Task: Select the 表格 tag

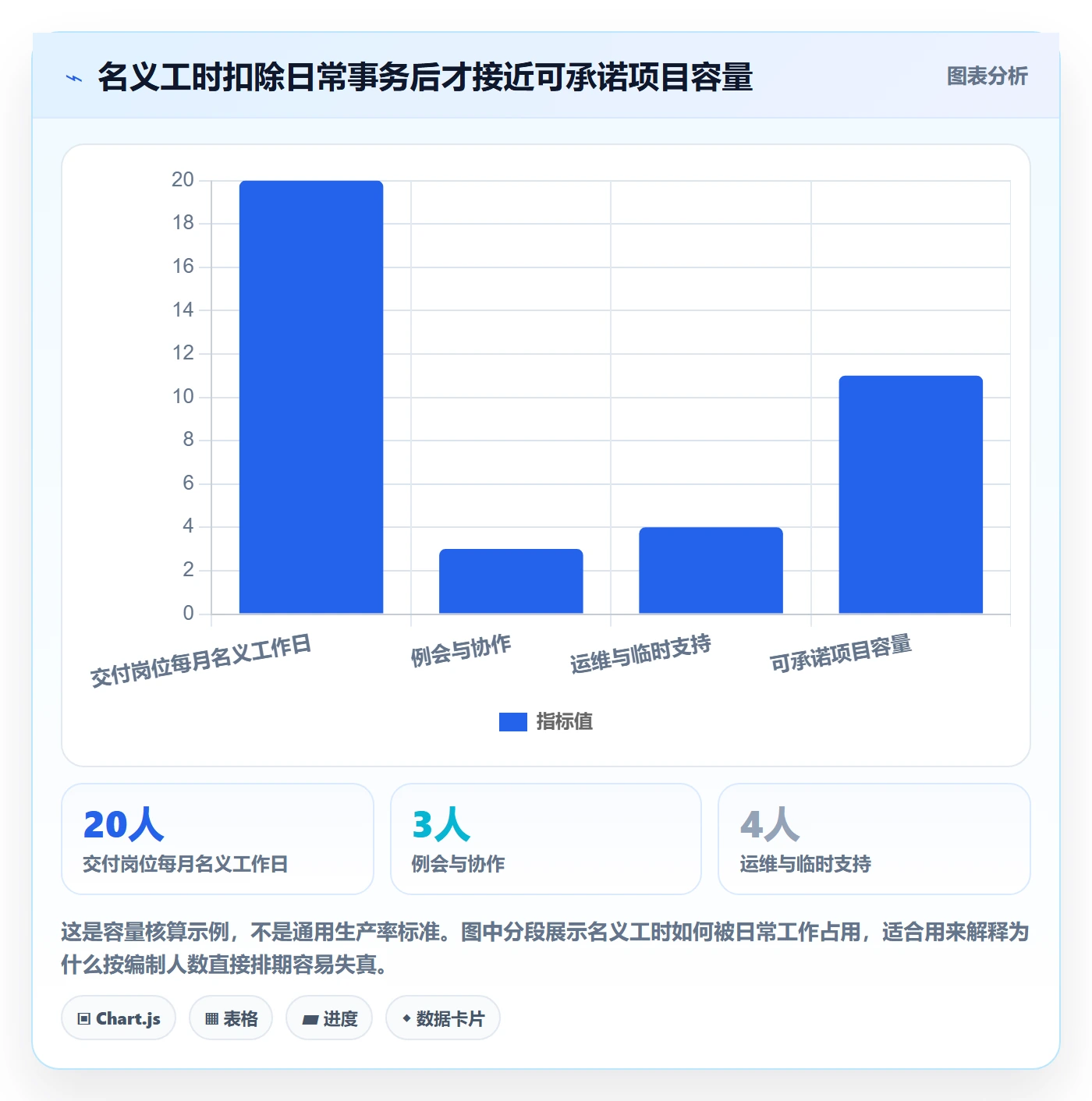Action: click(x=231, y=1018)
